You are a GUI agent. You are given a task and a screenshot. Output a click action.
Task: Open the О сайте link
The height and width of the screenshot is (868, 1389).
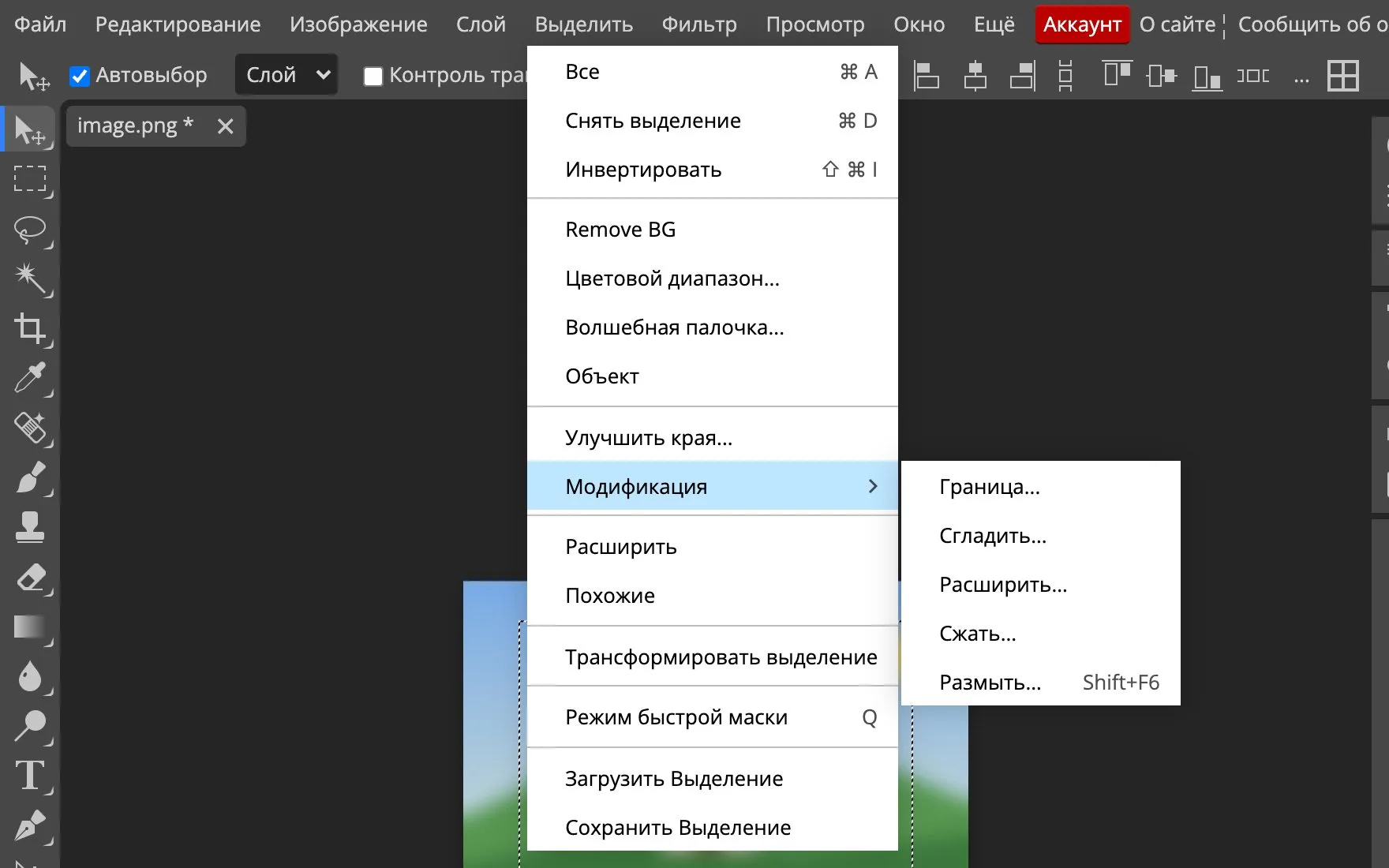coord(1177,24)
